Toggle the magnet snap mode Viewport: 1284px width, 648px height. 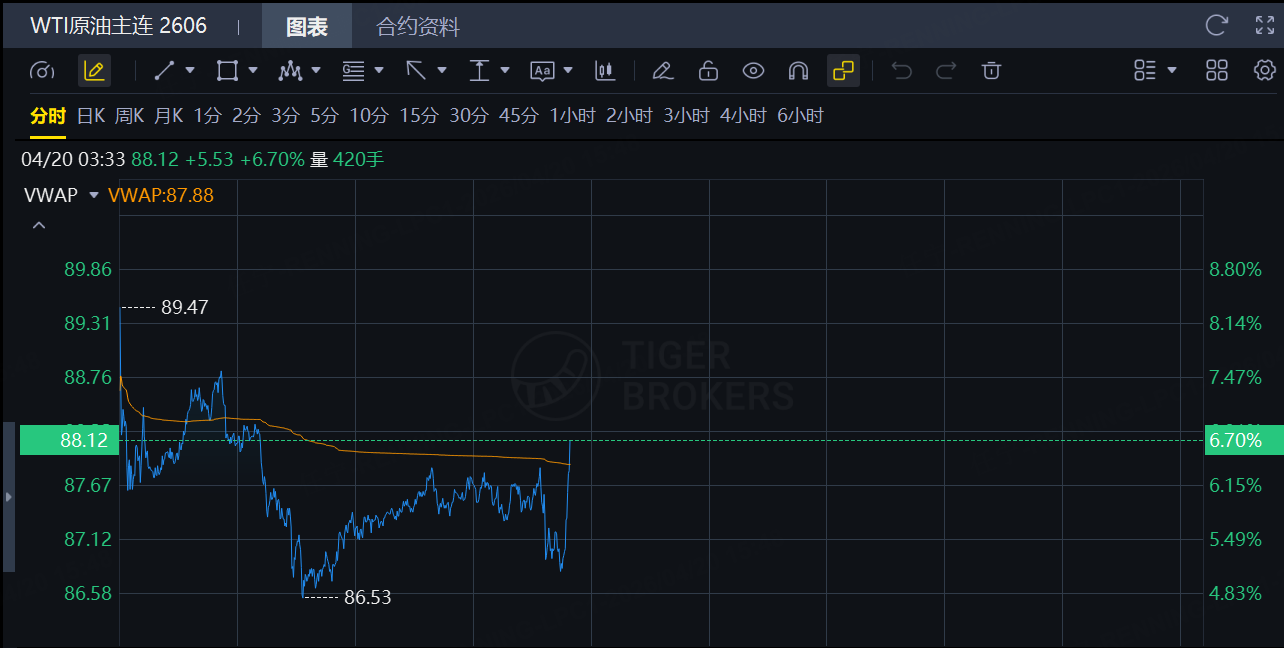click(798, 70)
